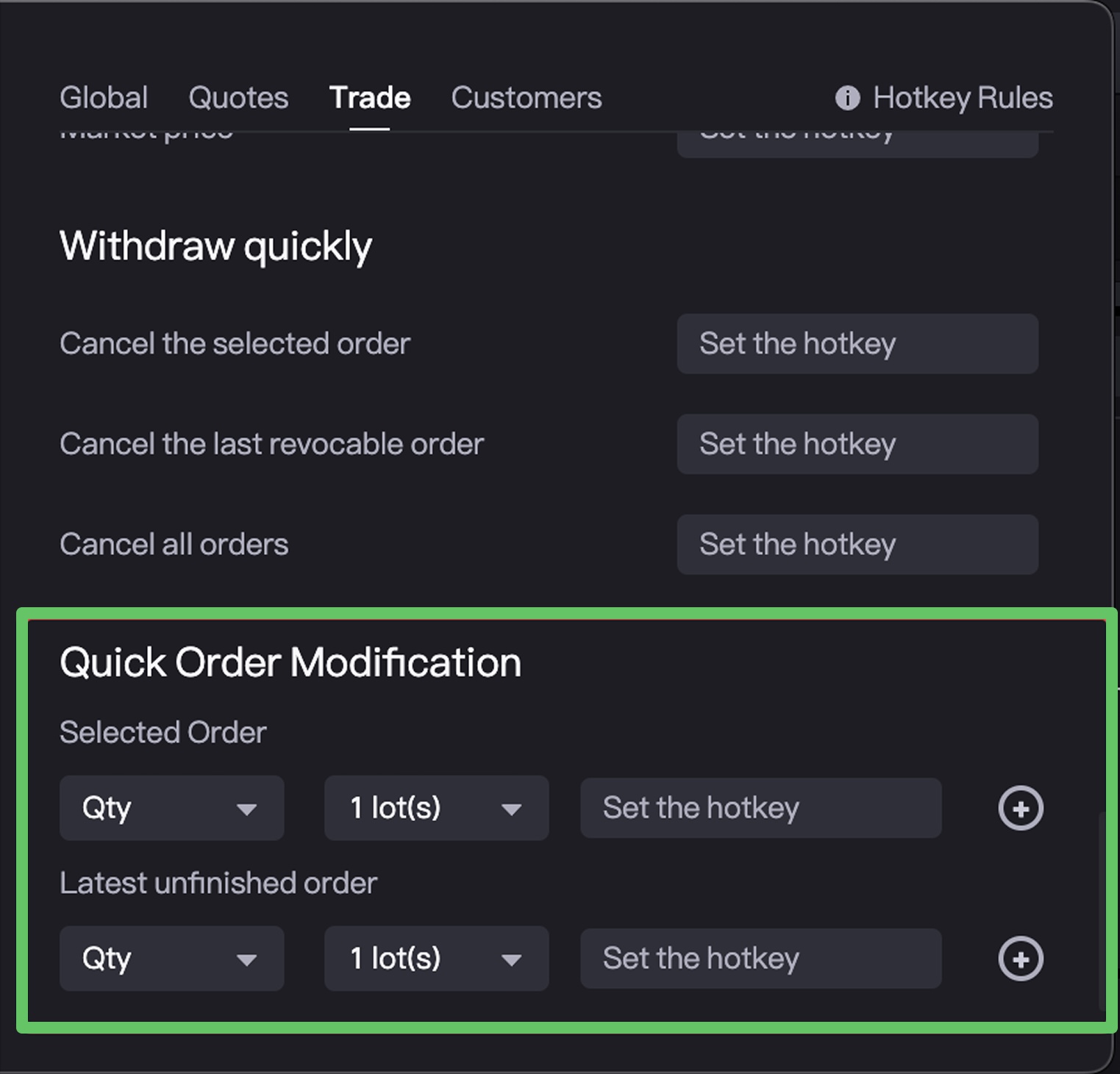Screen dimensions: 1120x1074
Task: Click the Latest unfinished order hotkey field
Action: click(x=760, y=959)
